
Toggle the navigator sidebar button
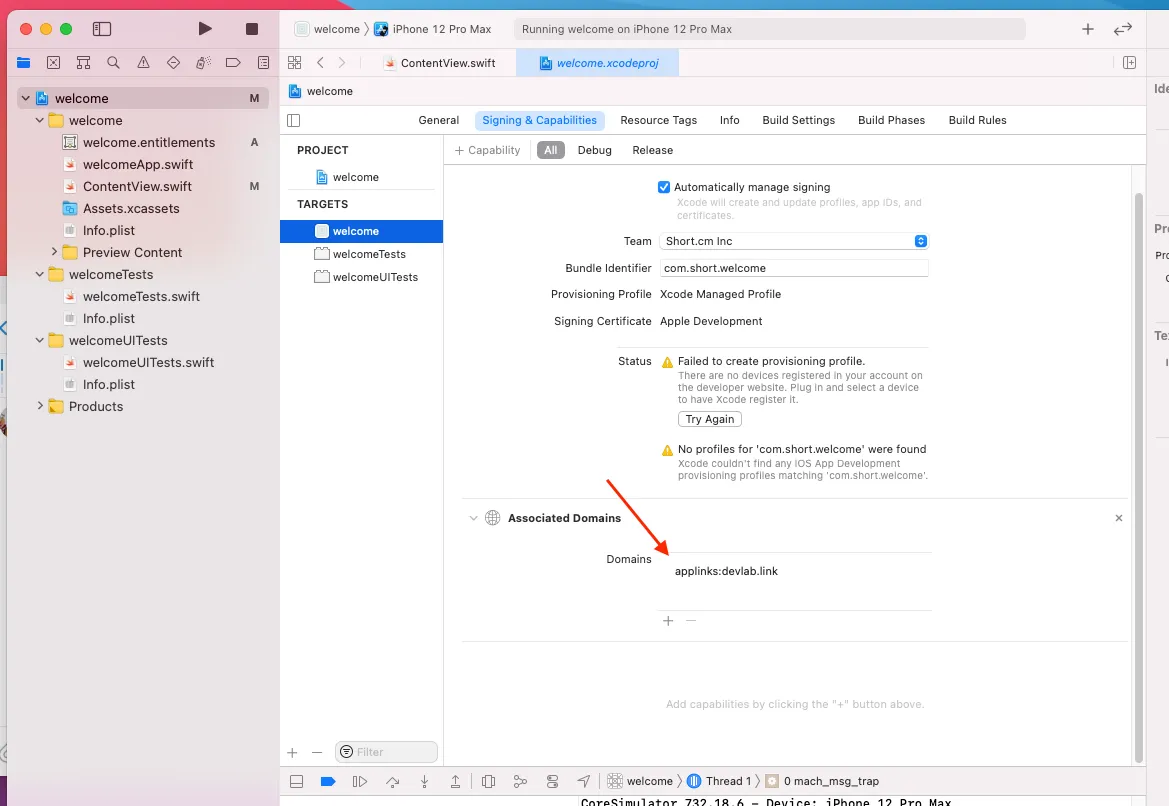(101, 29)
